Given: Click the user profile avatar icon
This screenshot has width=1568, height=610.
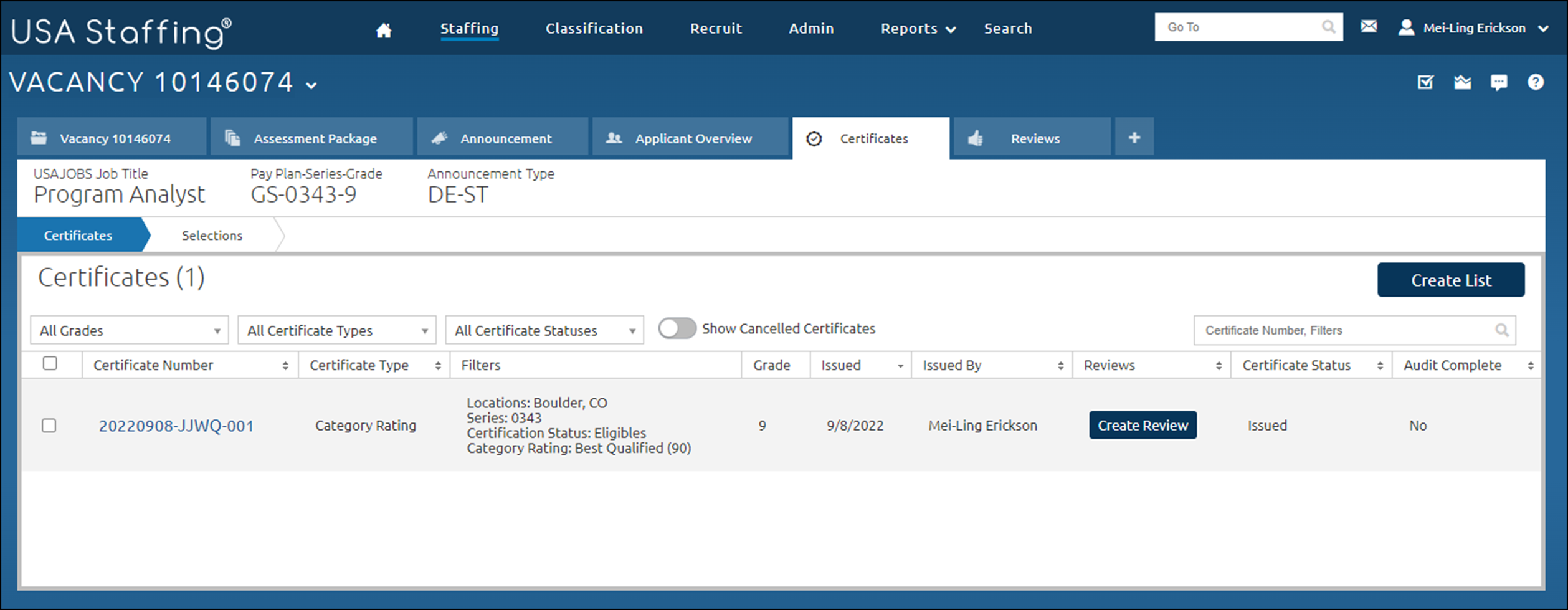Looking at the screenshot, I should [1406, 27].
